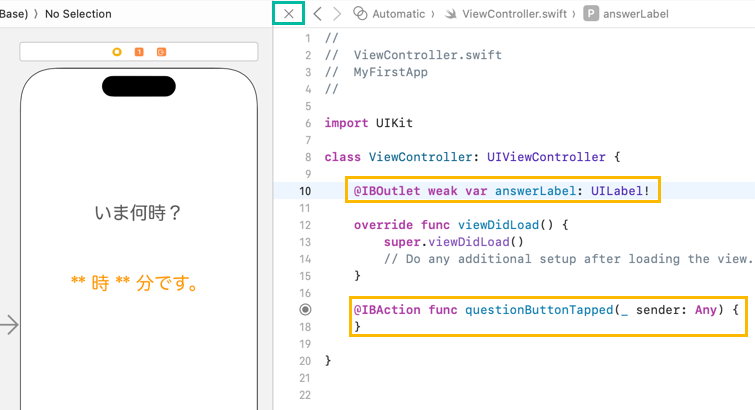Click line number 10 in gutter

pyautogui.click(x=305, y=190)
